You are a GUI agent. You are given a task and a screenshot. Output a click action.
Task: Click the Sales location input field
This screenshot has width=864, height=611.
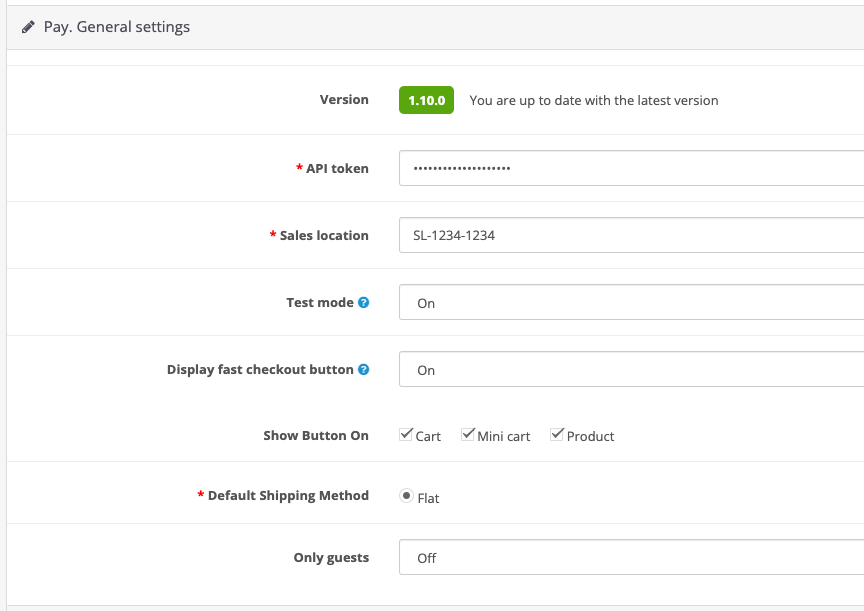pos(631,235)
